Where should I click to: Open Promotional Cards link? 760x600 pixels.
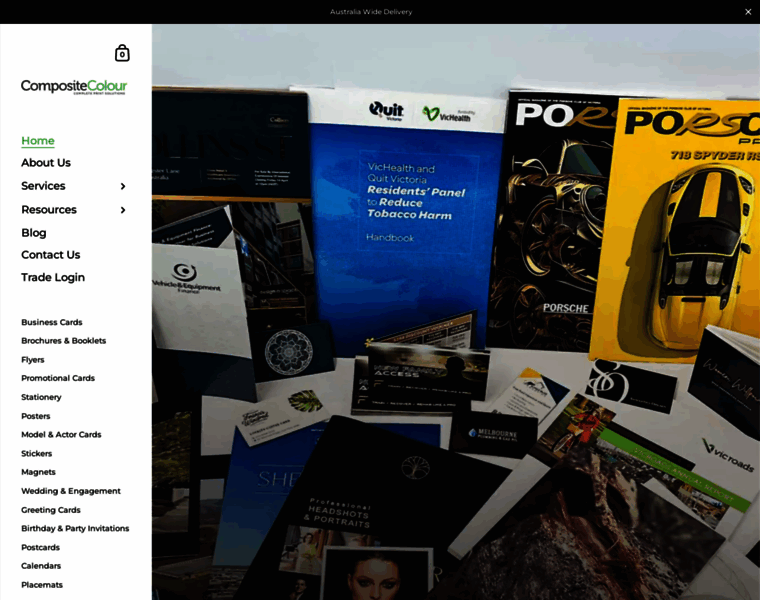point(58,378)
